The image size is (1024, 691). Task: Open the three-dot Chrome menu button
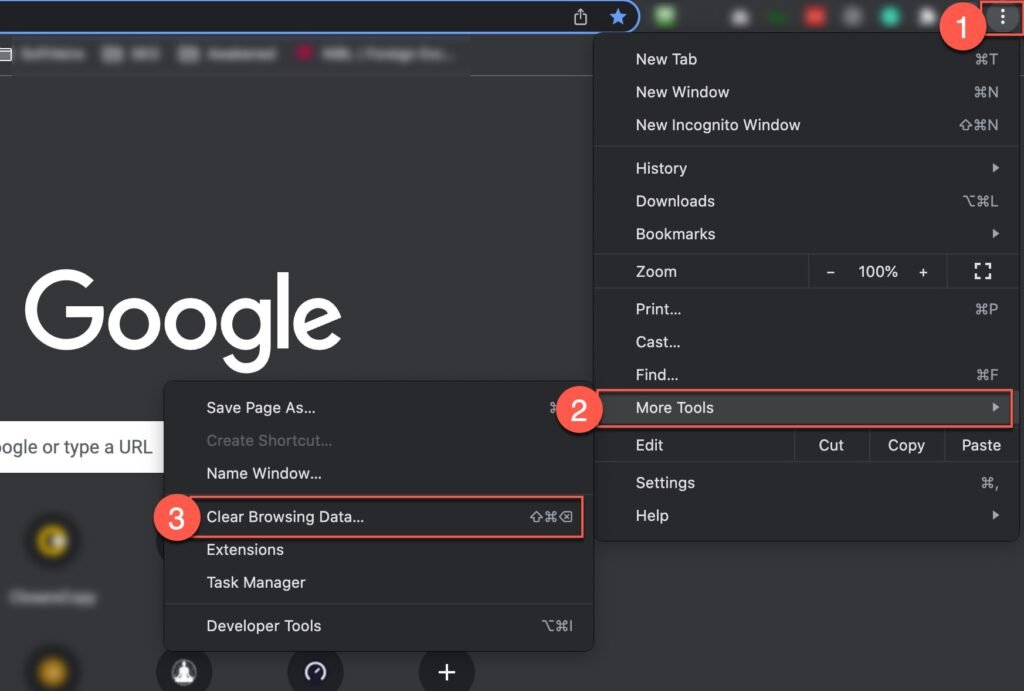point(1002,17)
